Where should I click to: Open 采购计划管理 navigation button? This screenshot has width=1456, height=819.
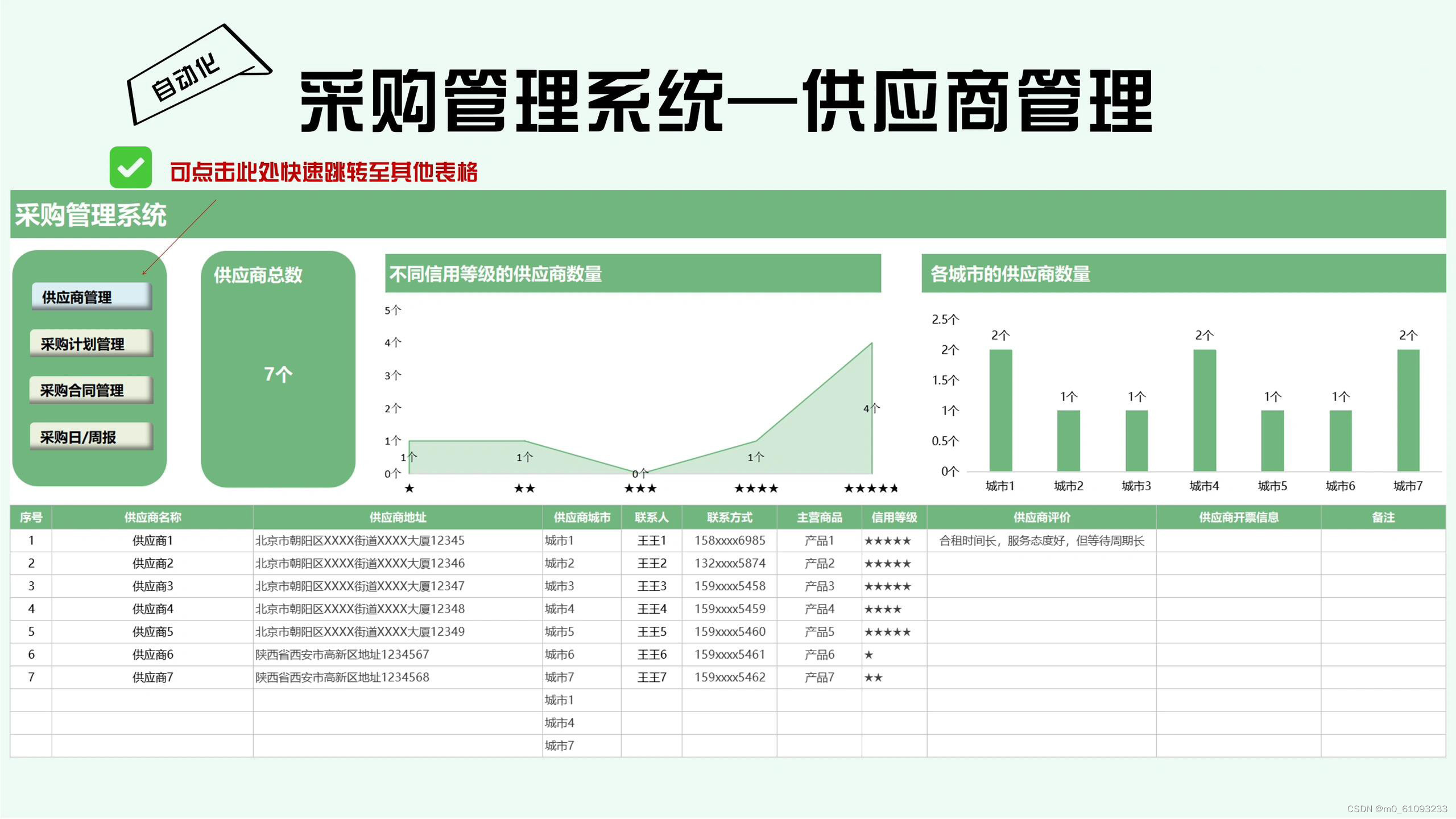point(92,344)
